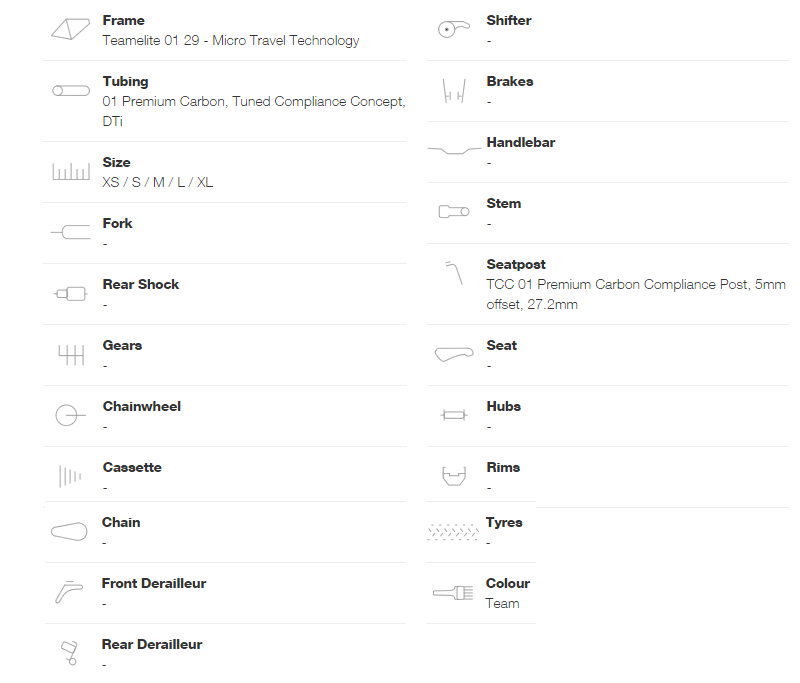Click the Brakes icon
The width and height of the screenshot is (800, 683).
click(454, 91)
